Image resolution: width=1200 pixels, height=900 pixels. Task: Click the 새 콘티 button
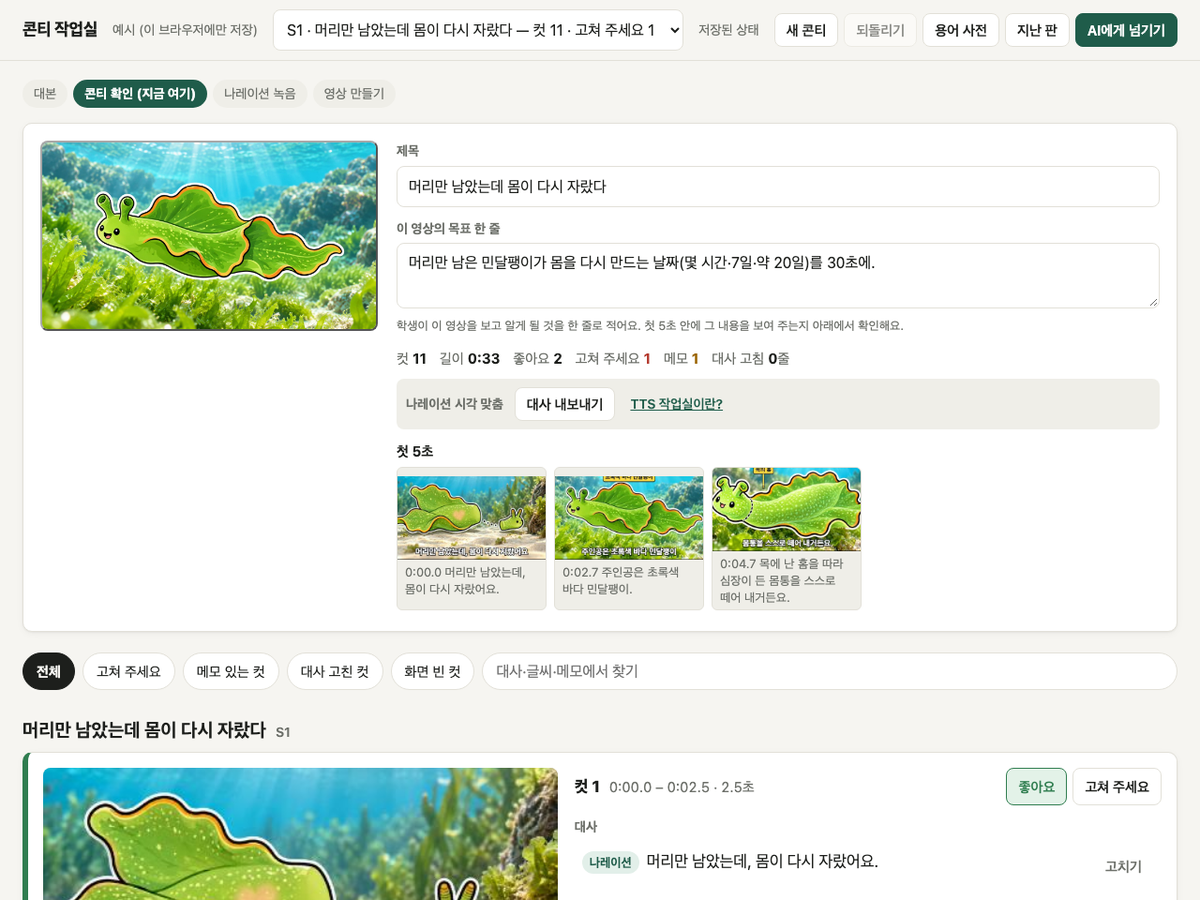[806, 30]
